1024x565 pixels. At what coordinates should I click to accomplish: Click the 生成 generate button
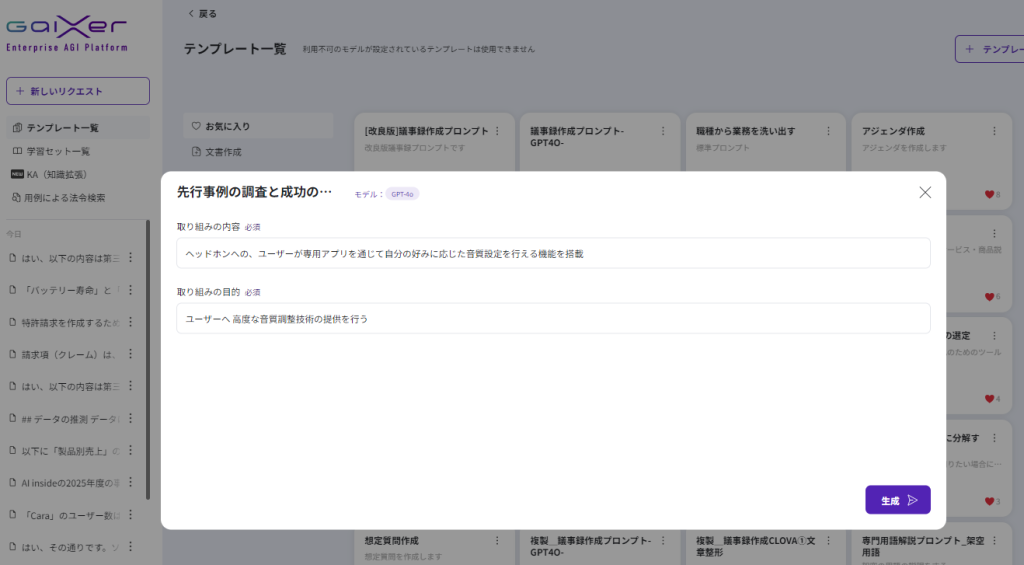click(x=897, y=500)
